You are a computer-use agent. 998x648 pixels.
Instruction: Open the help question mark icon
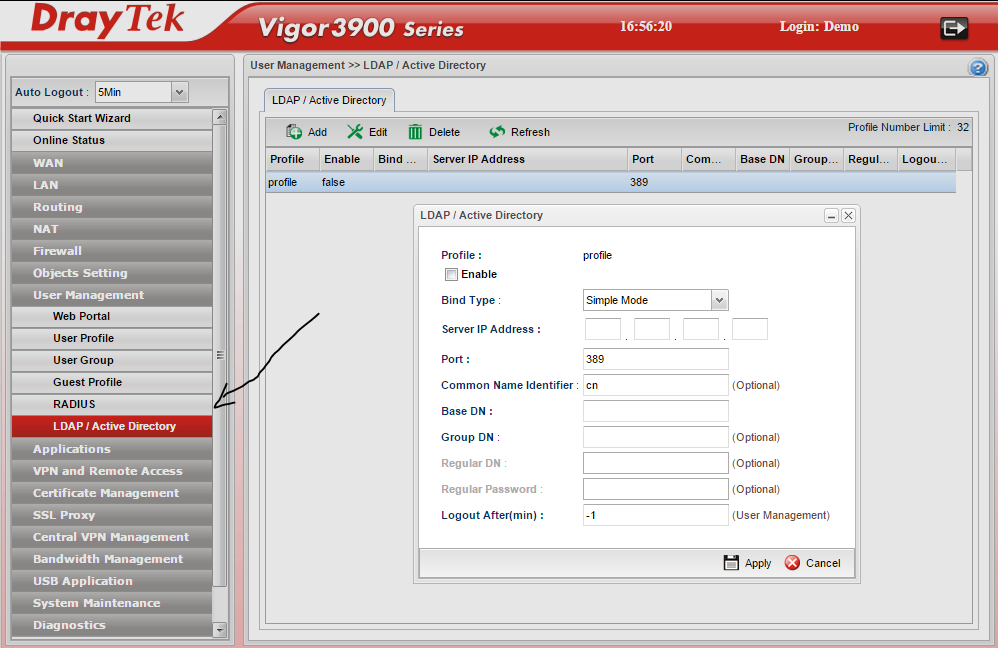tap(978, 67)
